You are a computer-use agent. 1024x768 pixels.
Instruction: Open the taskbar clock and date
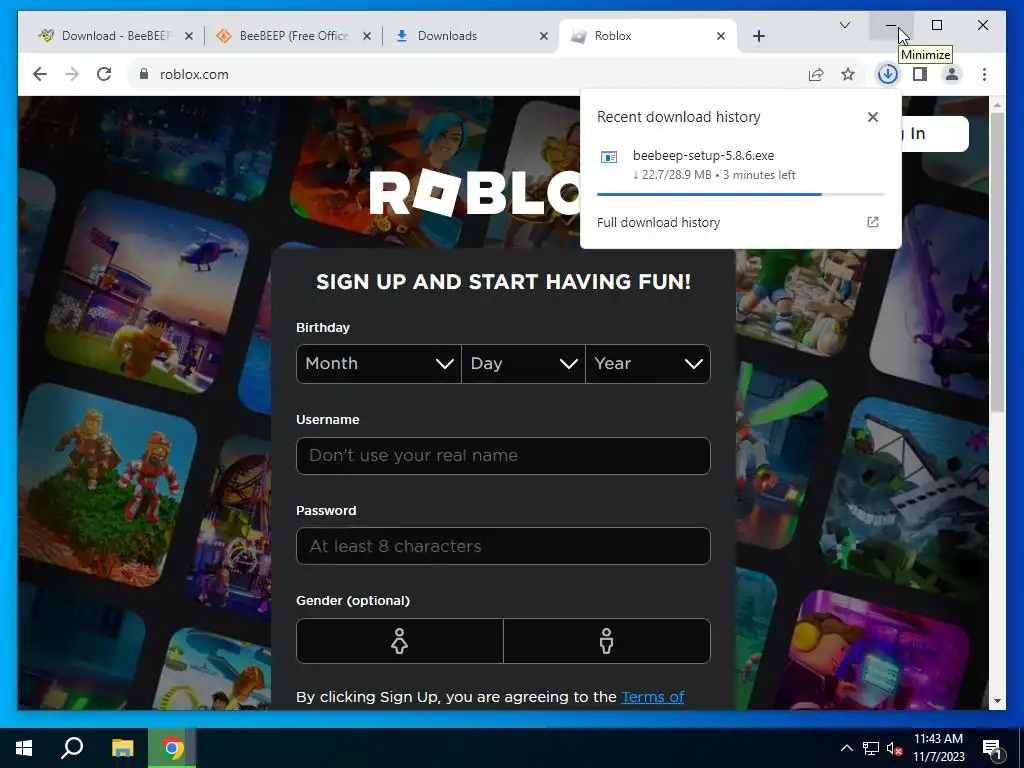click(x=938, y=748)
